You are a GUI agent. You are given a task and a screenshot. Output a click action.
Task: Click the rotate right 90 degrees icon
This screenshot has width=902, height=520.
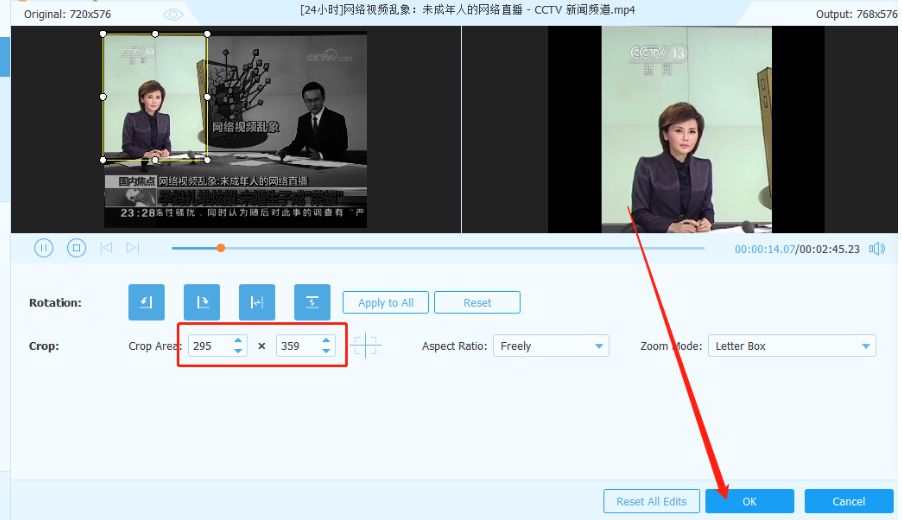(x=201, y=302)
